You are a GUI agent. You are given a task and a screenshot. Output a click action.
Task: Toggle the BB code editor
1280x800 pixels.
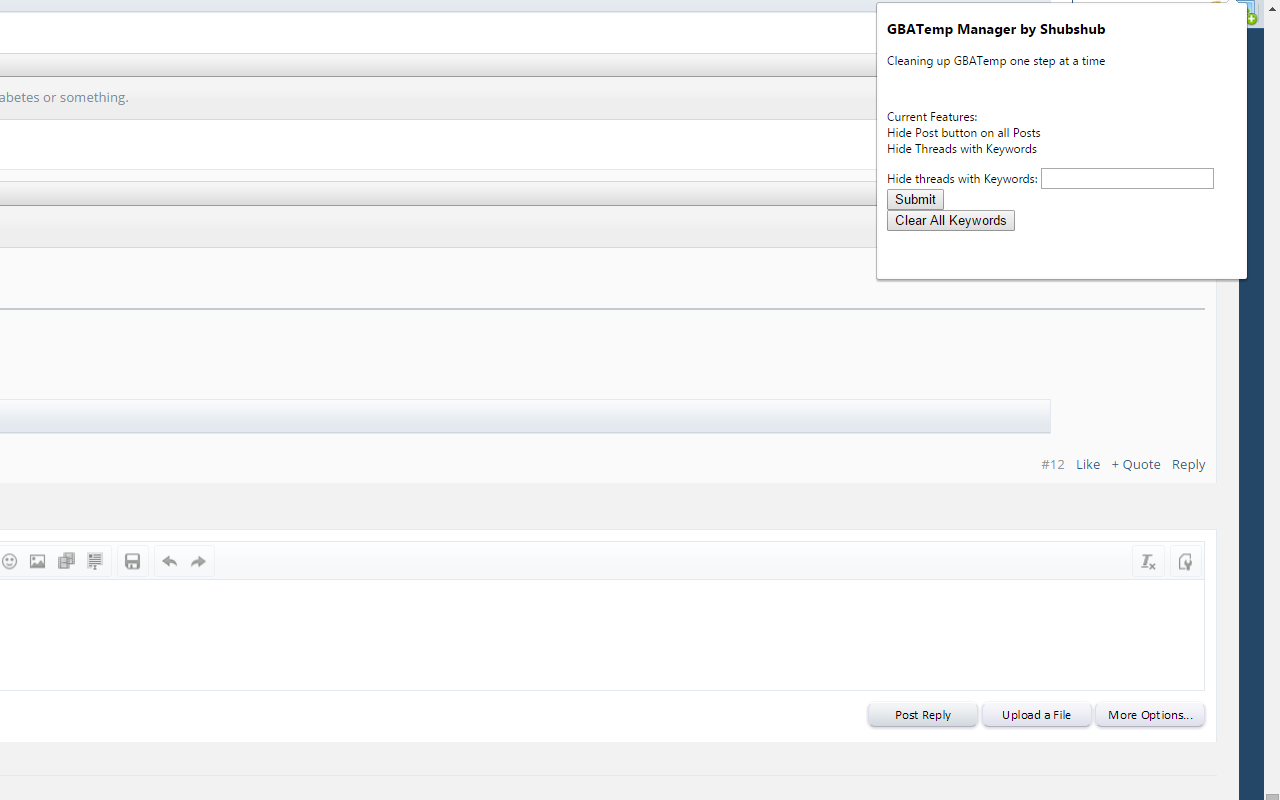point(1185,561)
